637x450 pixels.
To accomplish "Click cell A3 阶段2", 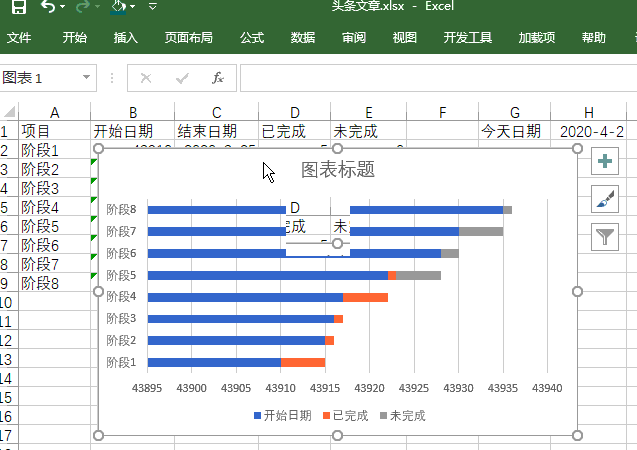I will (54, 169).
